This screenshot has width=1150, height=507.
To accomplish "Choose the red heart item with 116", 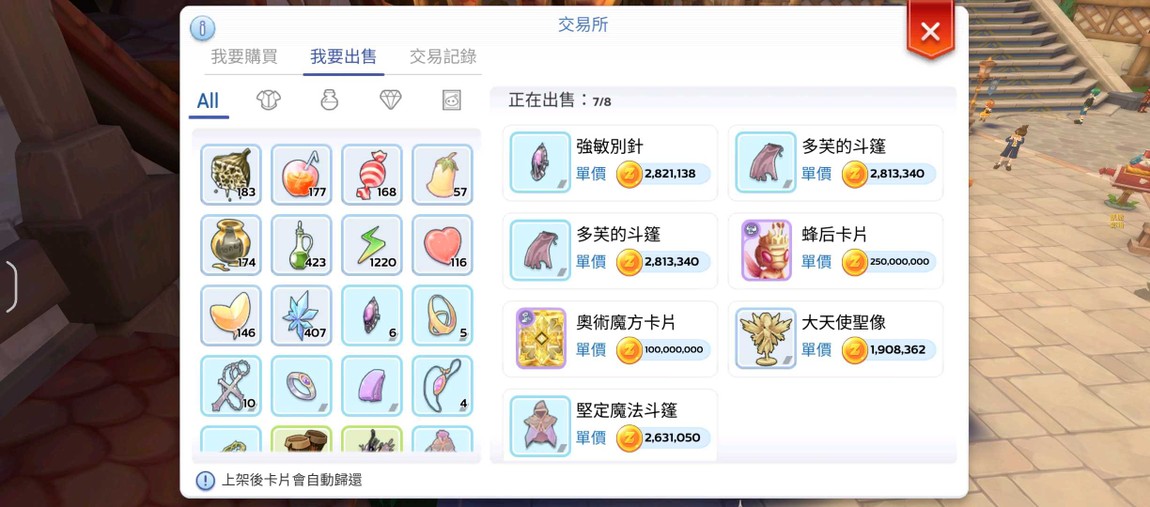I will coord(442,245).
